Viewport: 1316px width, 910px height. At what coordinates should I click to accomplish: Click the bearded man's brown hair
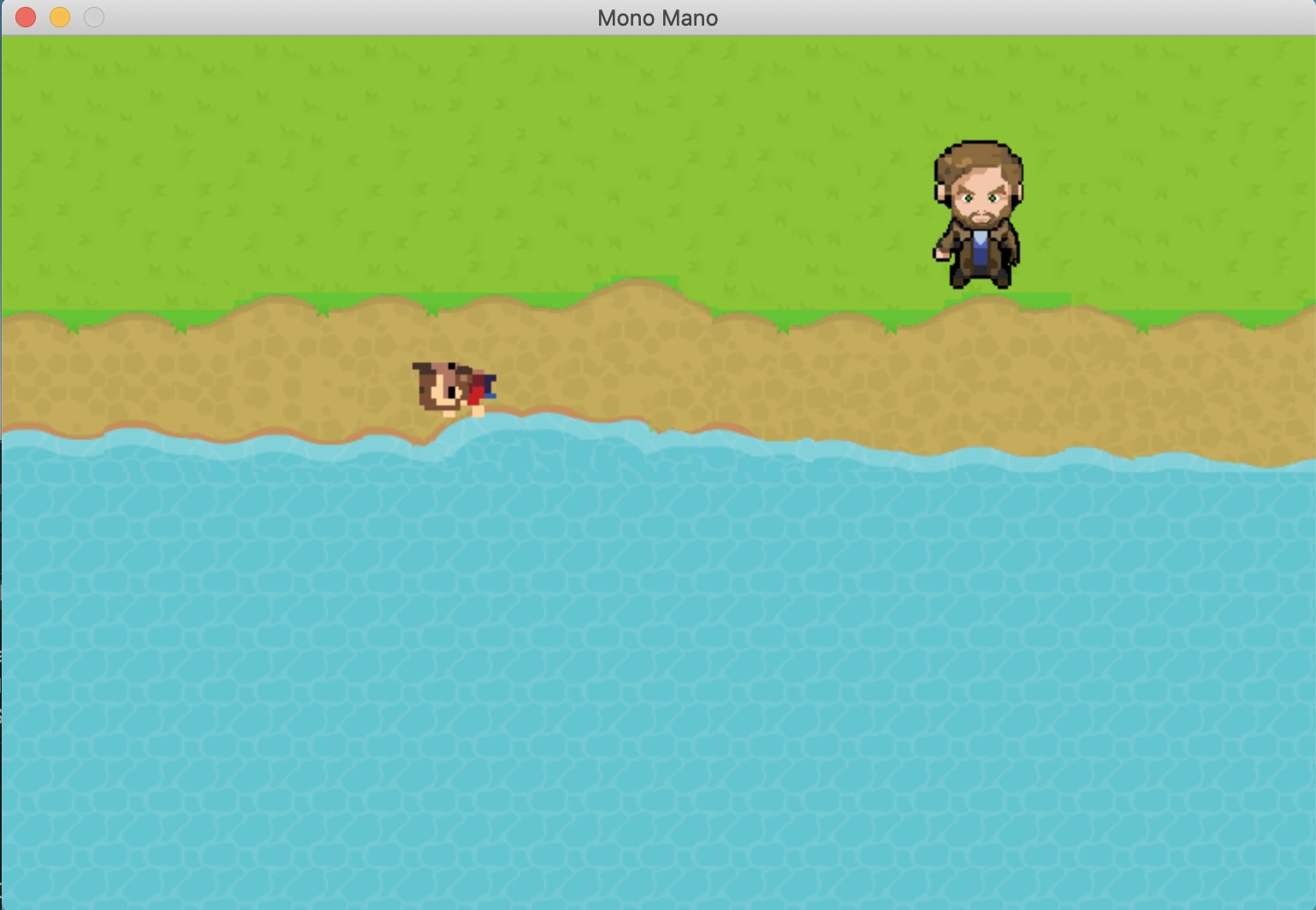[x=979, y=160]
